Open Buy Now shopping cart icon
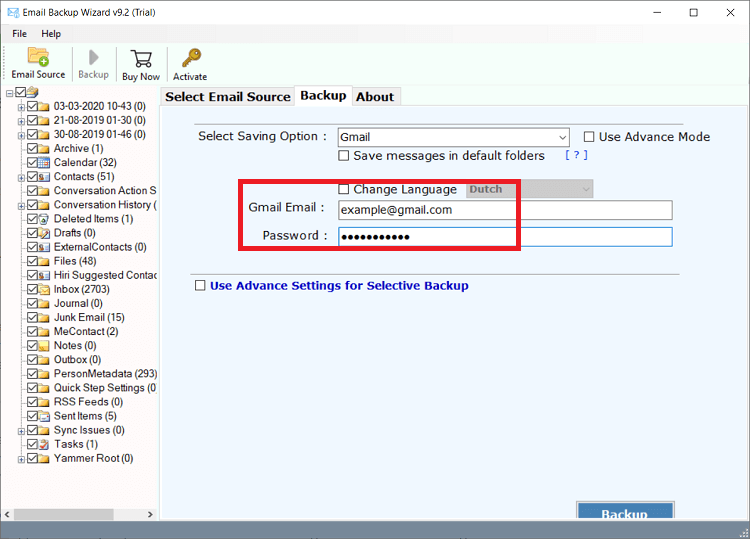Screen dimensions: 750x539 click(x=141, y=59)
